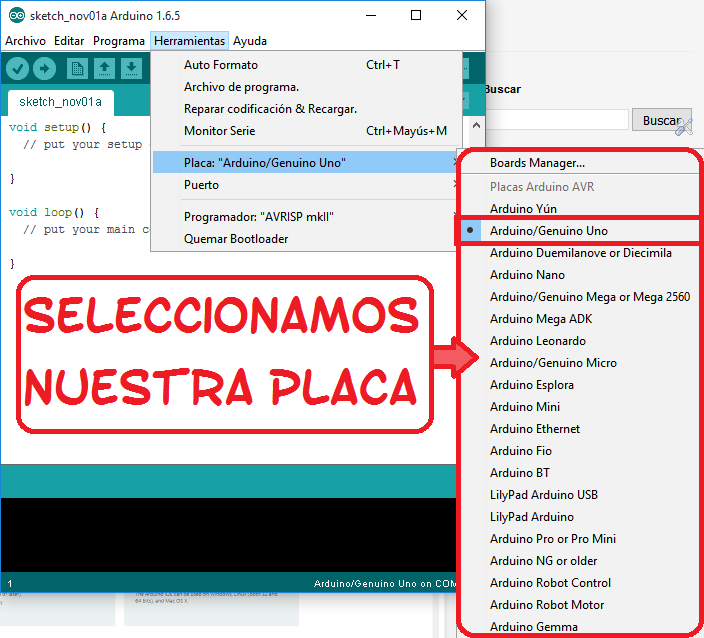704x638 pixels.
Task: Expand the Programador AVRISP mkII submenu
Action: (x=305, y=217)
